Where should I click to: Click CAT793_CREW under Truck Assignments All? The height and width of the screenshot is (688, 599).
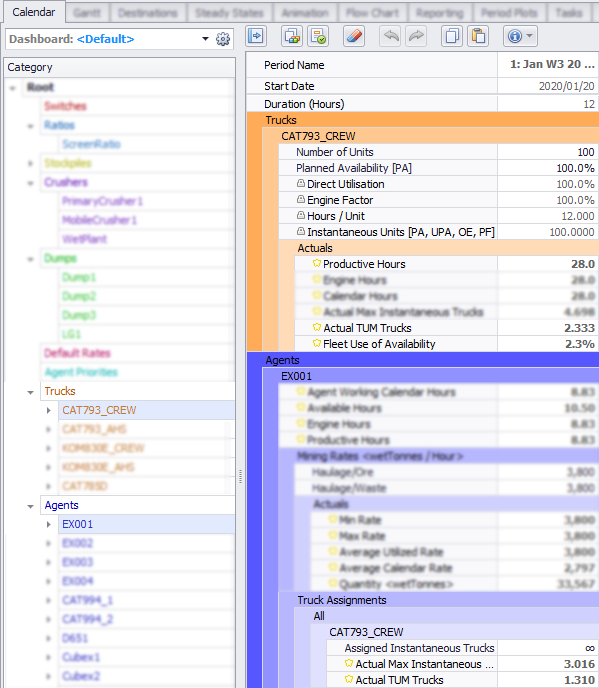coord(455,632)
